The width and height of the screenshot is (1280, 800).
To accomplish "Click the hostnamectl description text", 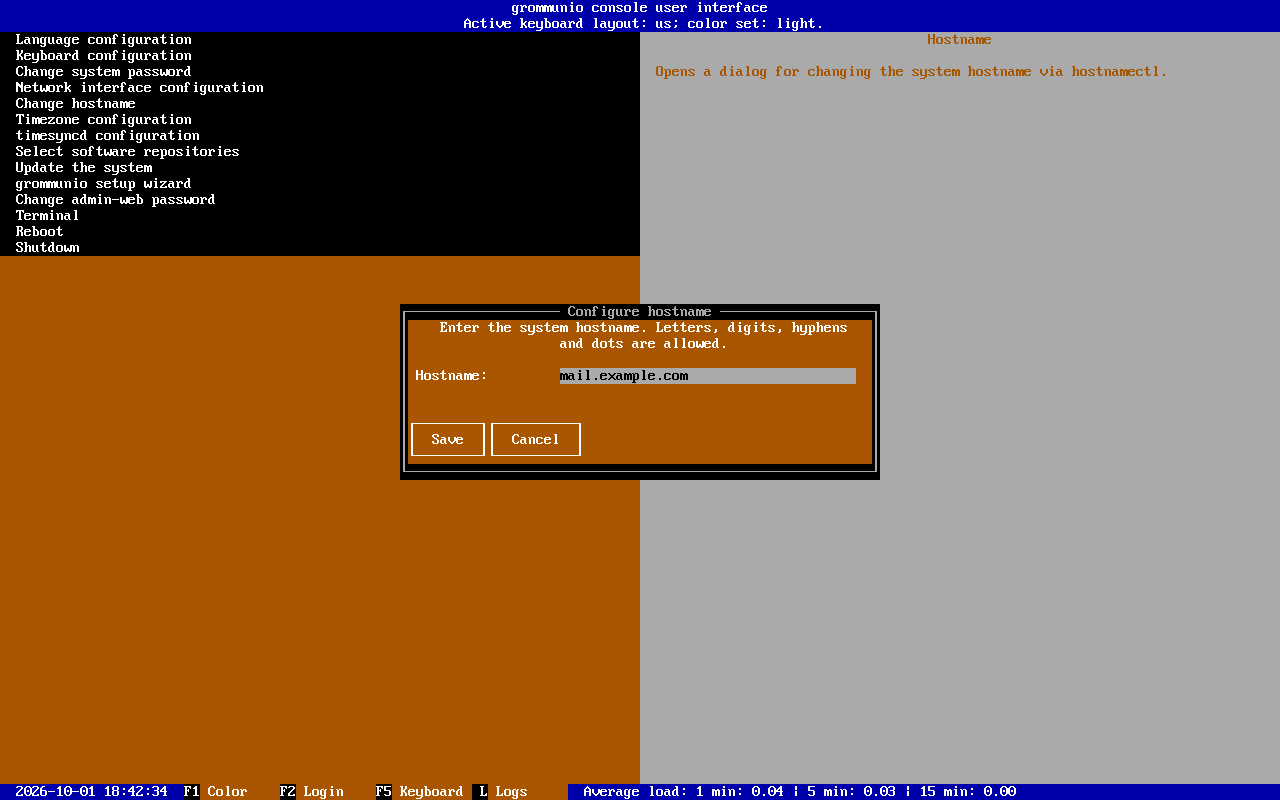I will click(x=911, y=72).
